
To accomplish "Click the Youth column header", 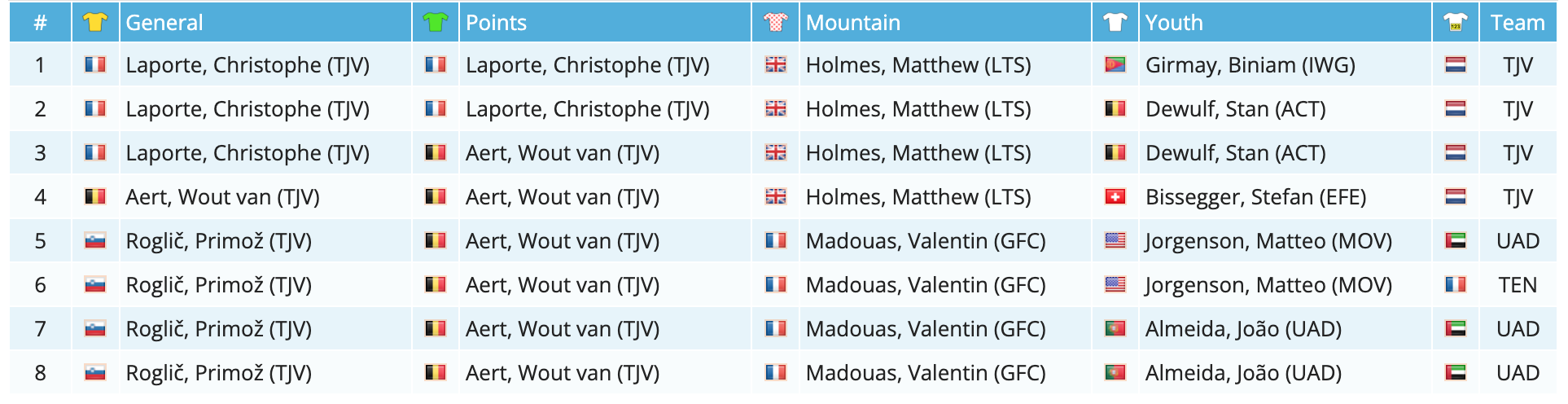I will (x=1174, y=23).
